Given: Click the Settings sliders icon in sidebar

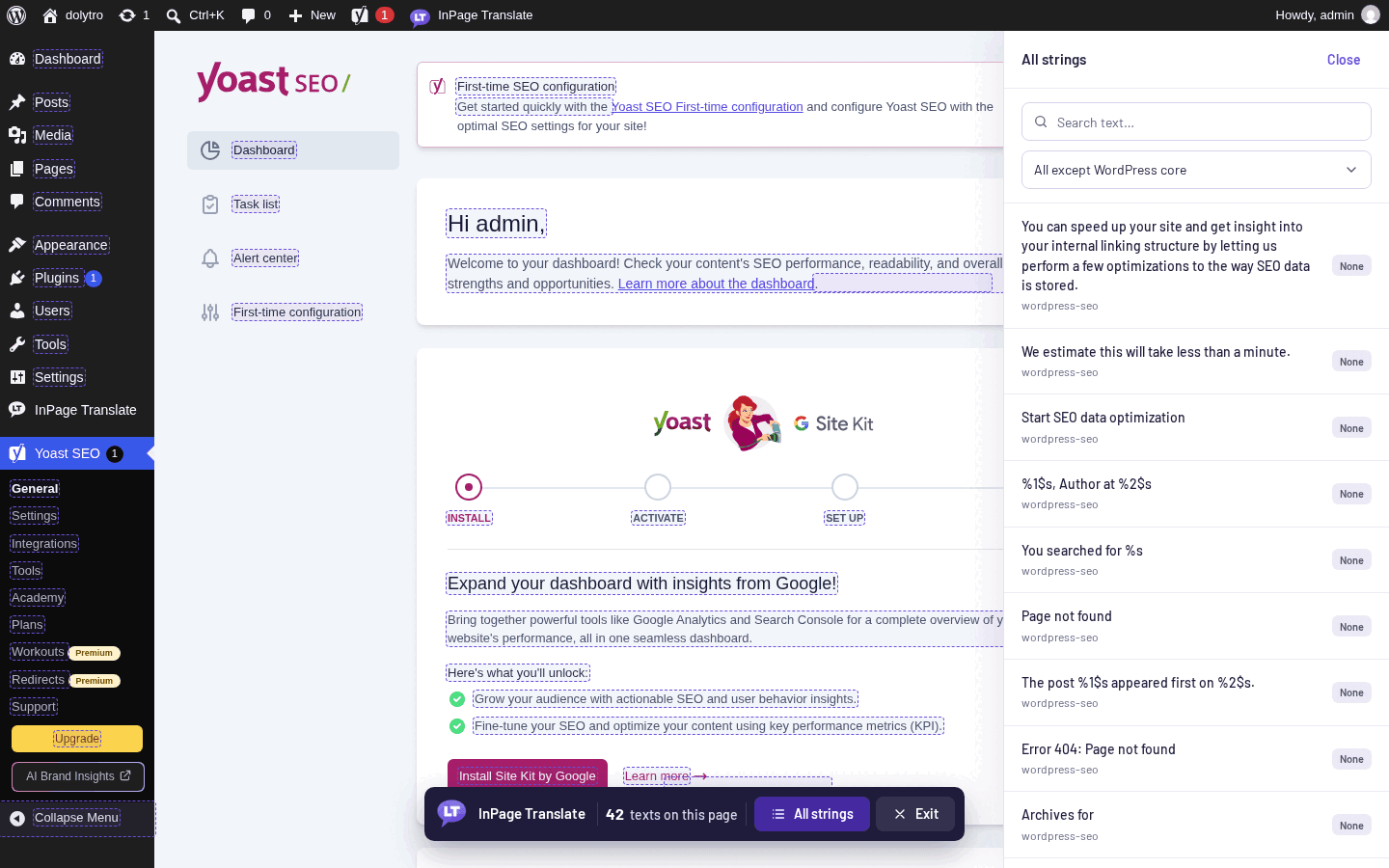Looking at the screenshot, I should pos(17,377).
